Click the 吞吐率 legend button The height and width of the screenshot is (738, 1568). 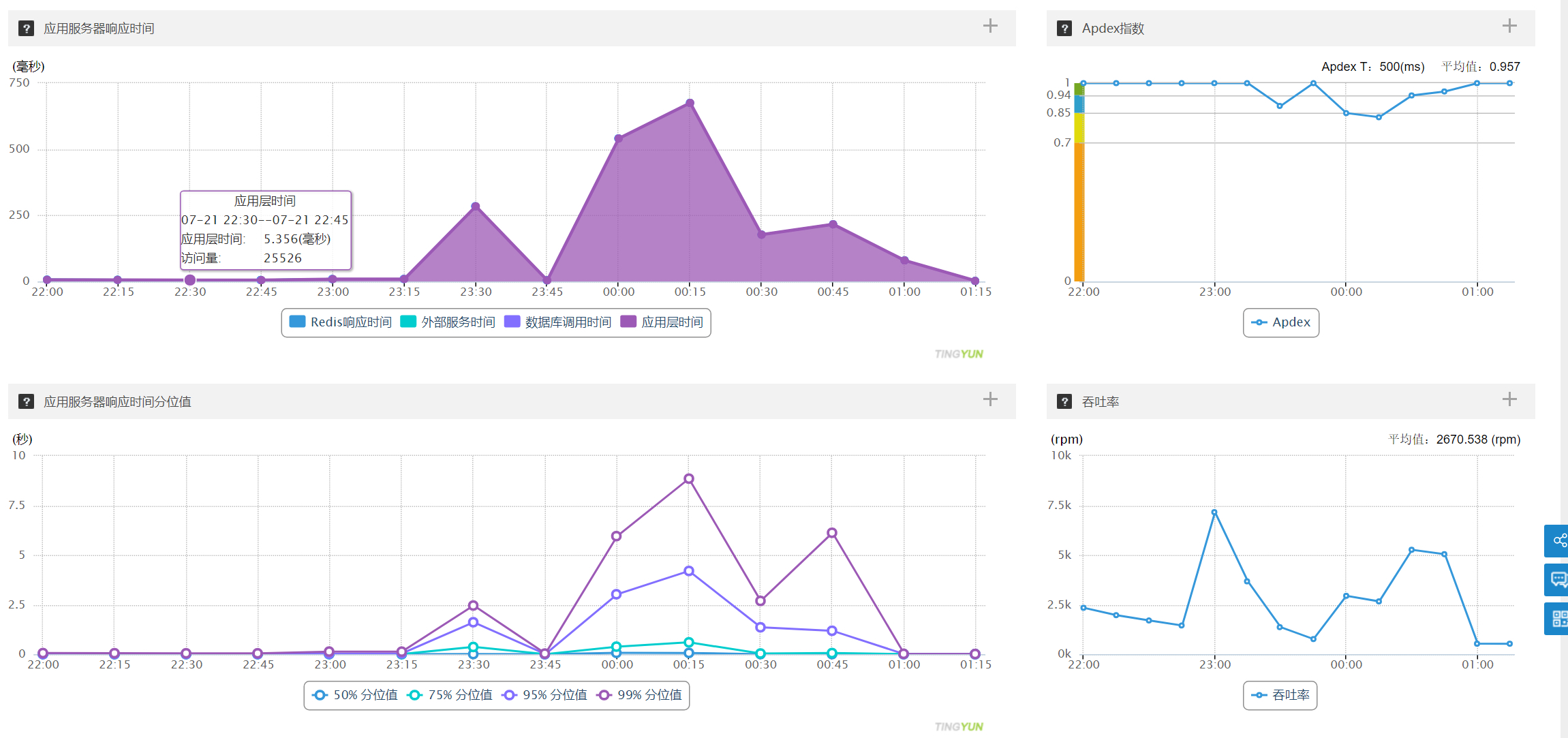[1280, 695]
